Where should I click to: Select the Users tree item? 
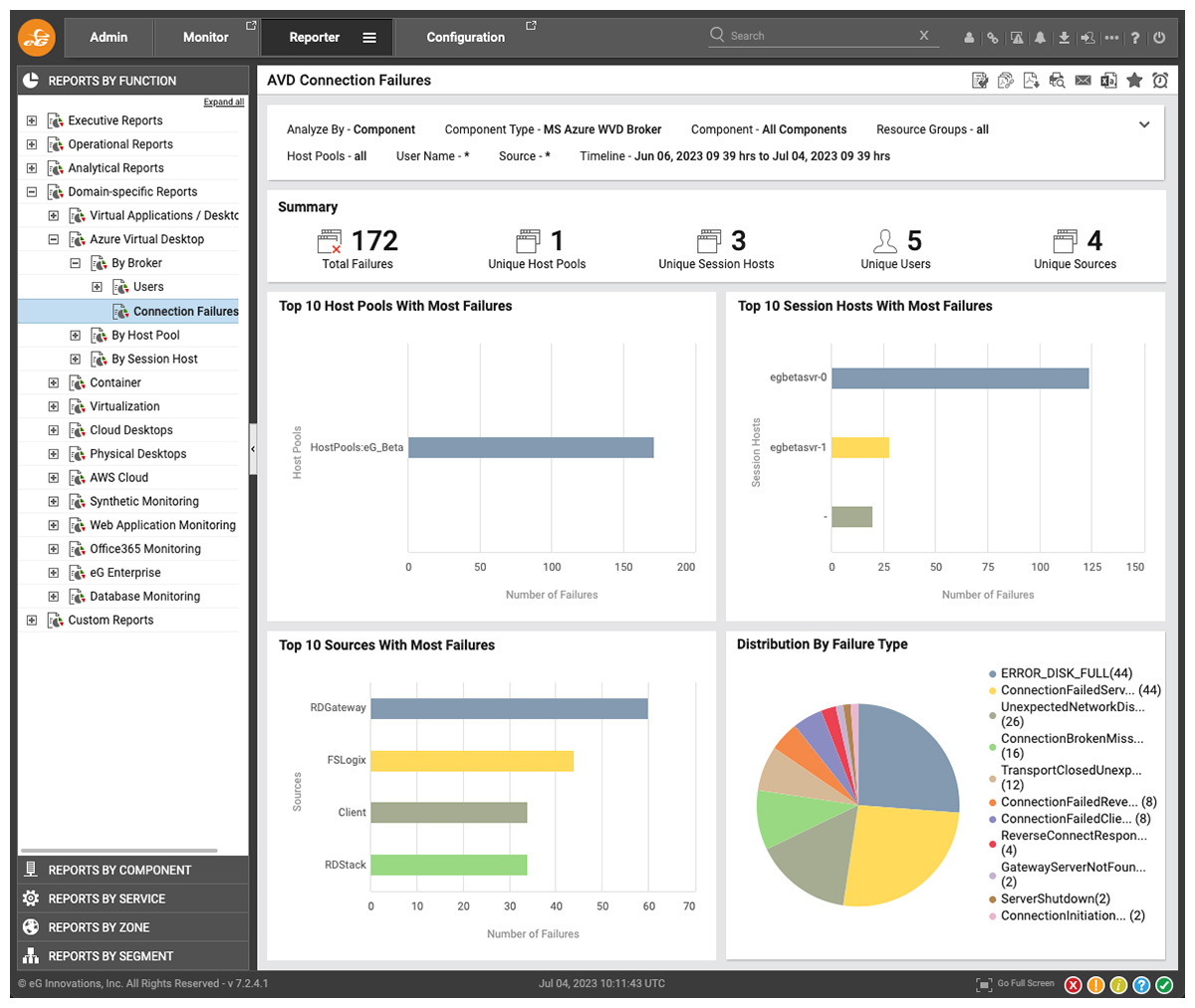[x=148, y=287]
